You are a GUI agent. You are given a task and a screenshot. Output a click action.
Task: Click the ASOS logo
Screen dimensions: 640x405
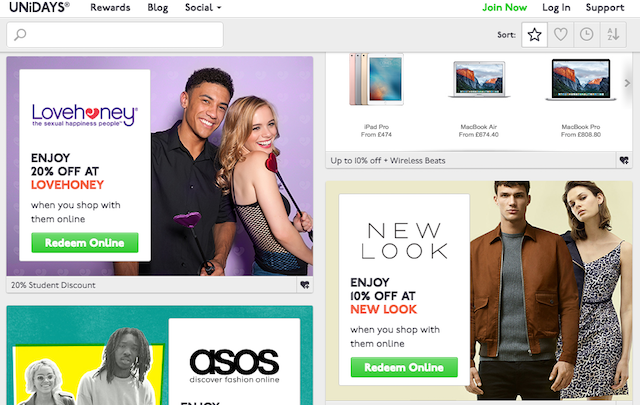tap(234, 366)
